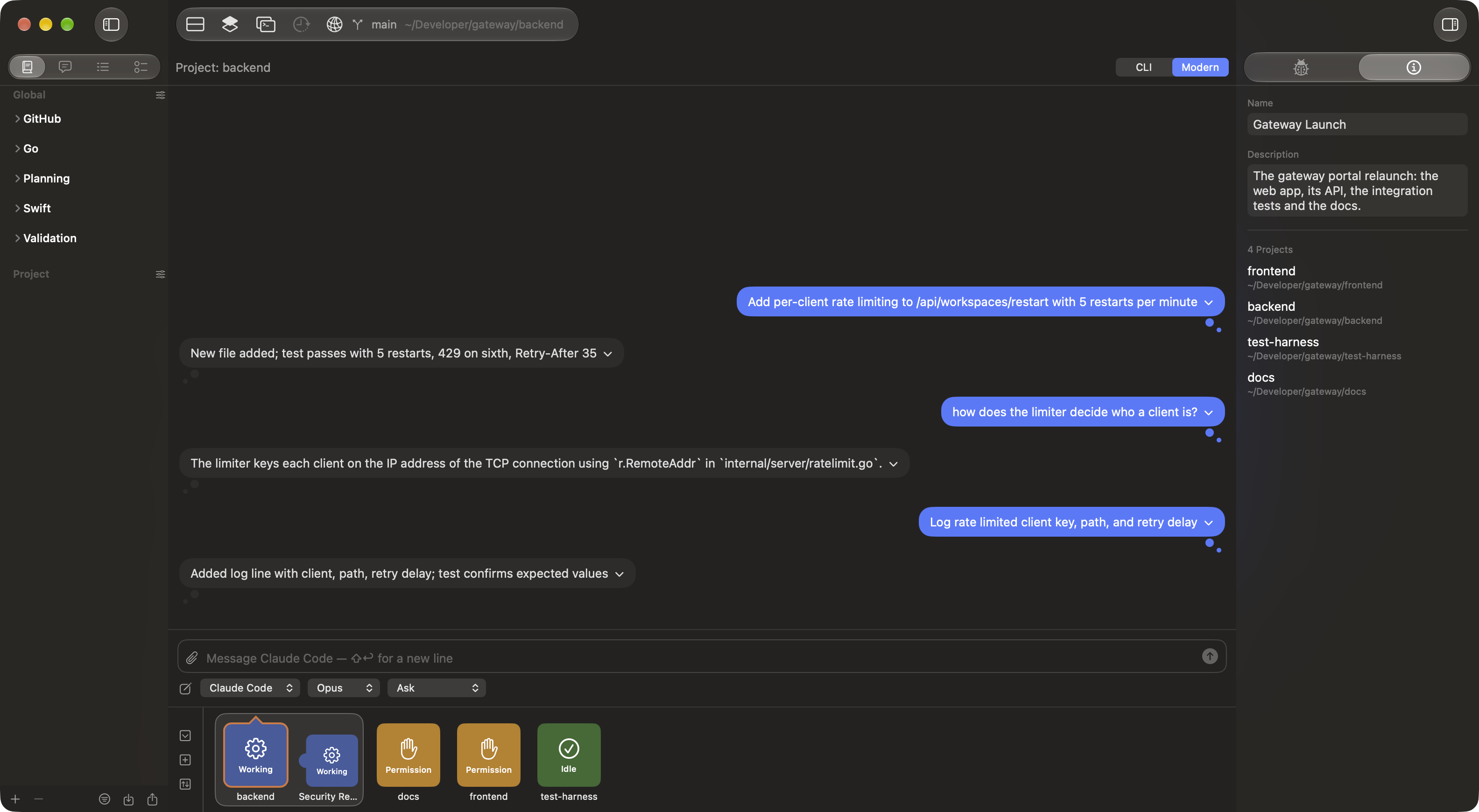Viewport: 1479px width, 812px height.
Task: Click the paperclip attachment icon
Action: tap(192, 658)
